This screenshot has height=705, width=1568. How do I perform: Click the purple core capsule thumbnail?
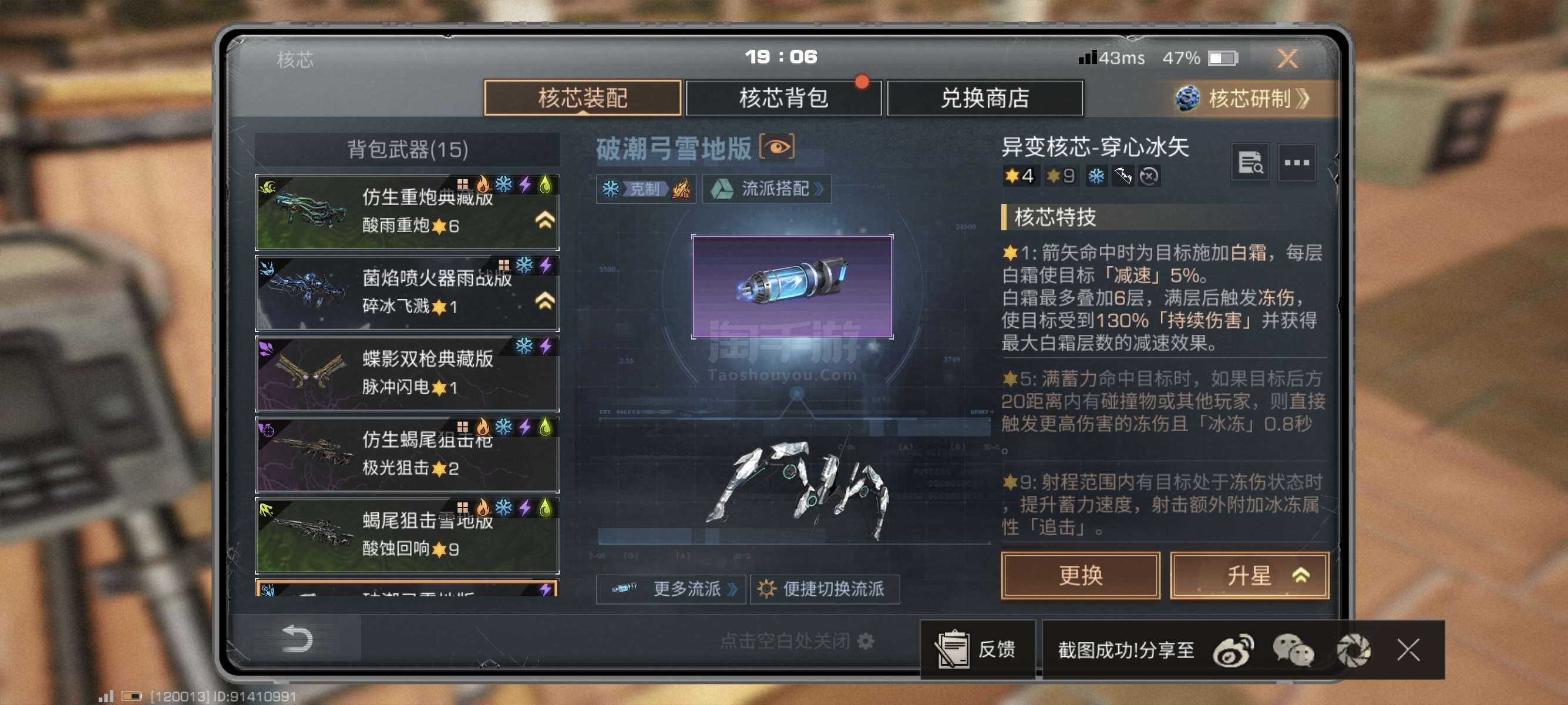pos(792,286)
